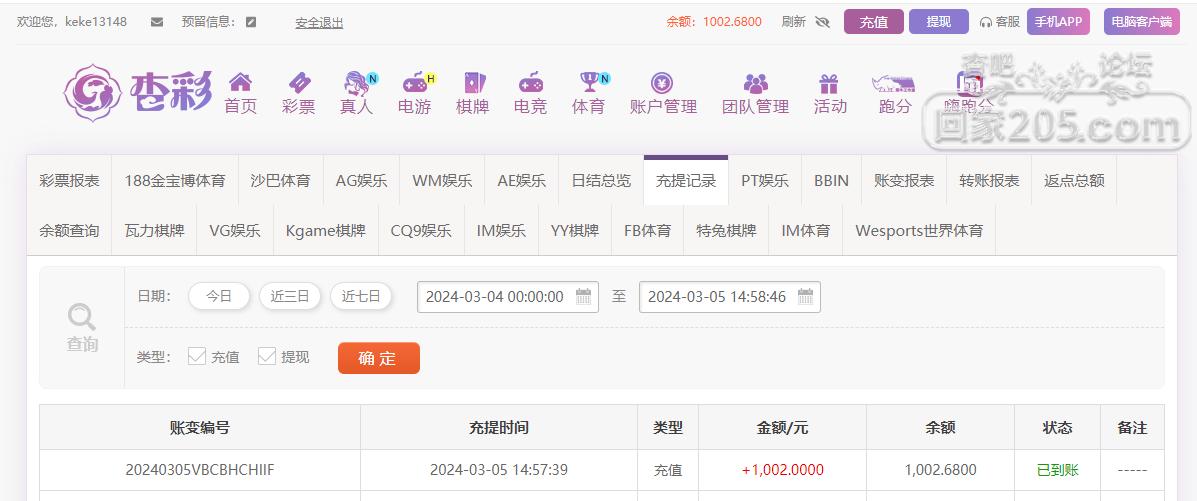Open 团队管理 people icon
The height and width of the screenshot is (501, 1197).
tap(755, 82)
